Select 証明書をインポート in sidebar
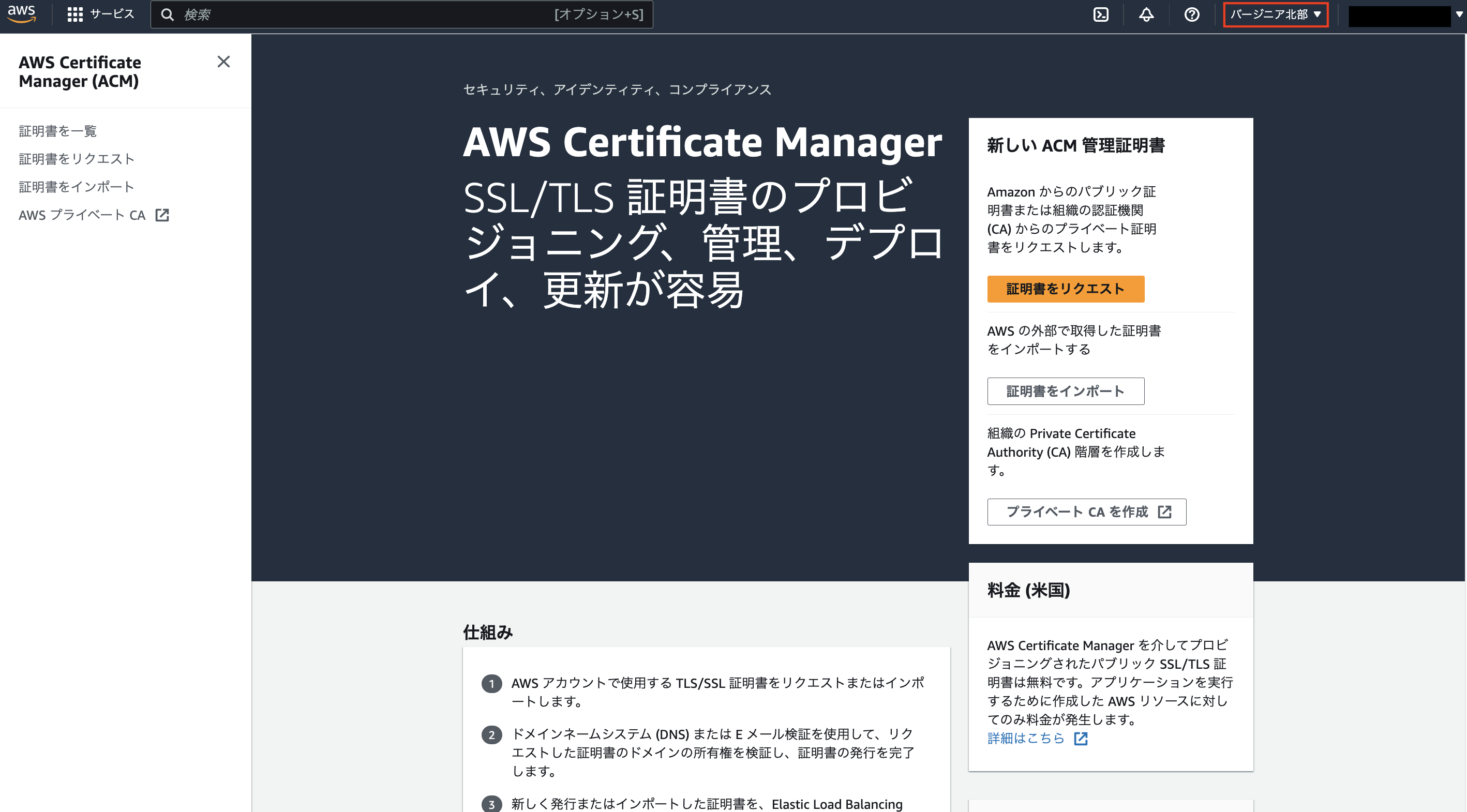1467x812 pixels. 77,187
